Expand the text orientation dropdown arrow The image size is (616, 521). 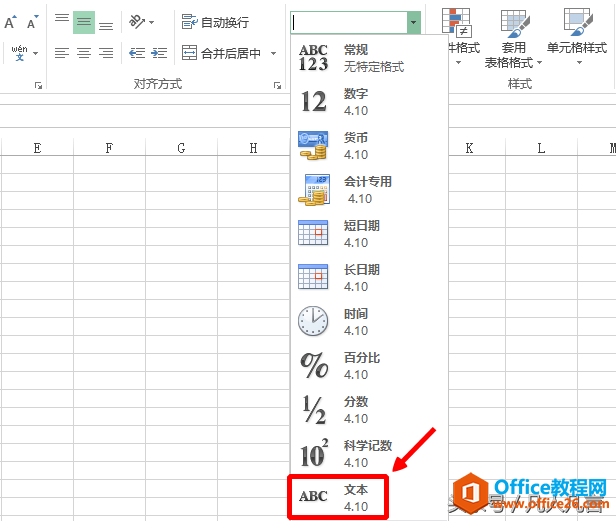[x=152, y=22]
